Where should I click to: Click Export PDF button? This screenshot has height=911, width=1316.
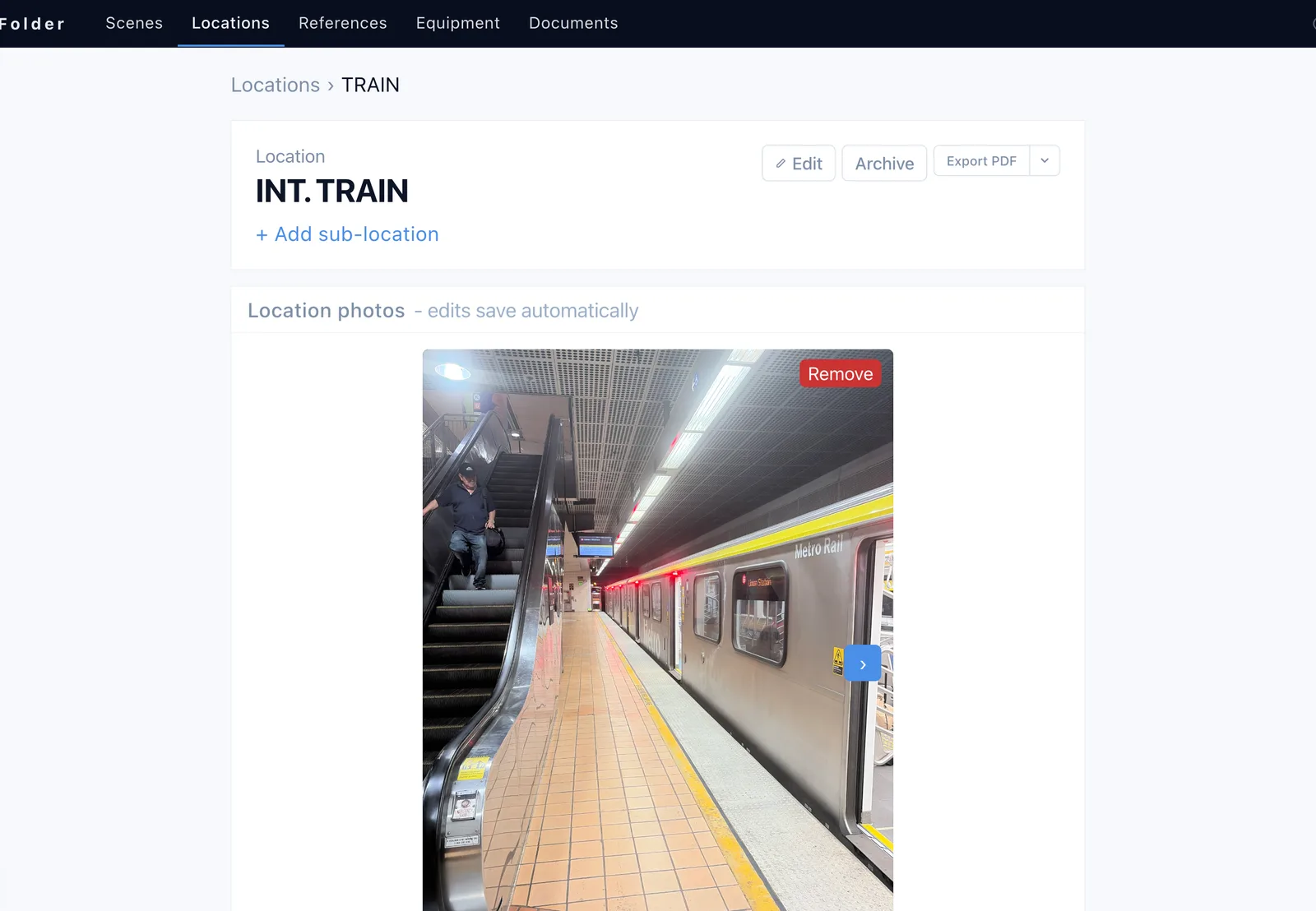pos(981,161)
